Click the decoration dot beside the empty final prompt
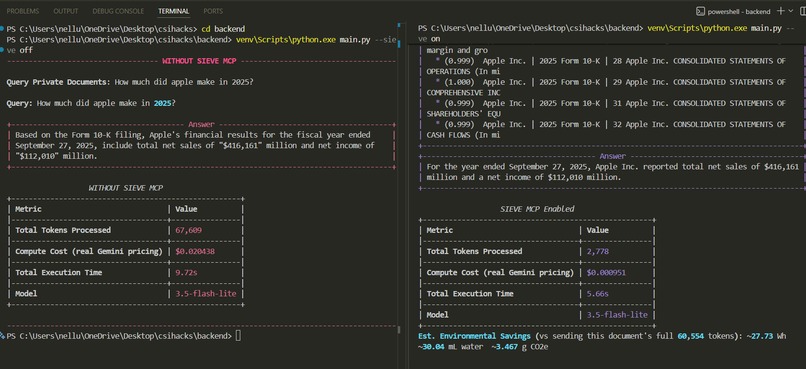 (3, 336)
